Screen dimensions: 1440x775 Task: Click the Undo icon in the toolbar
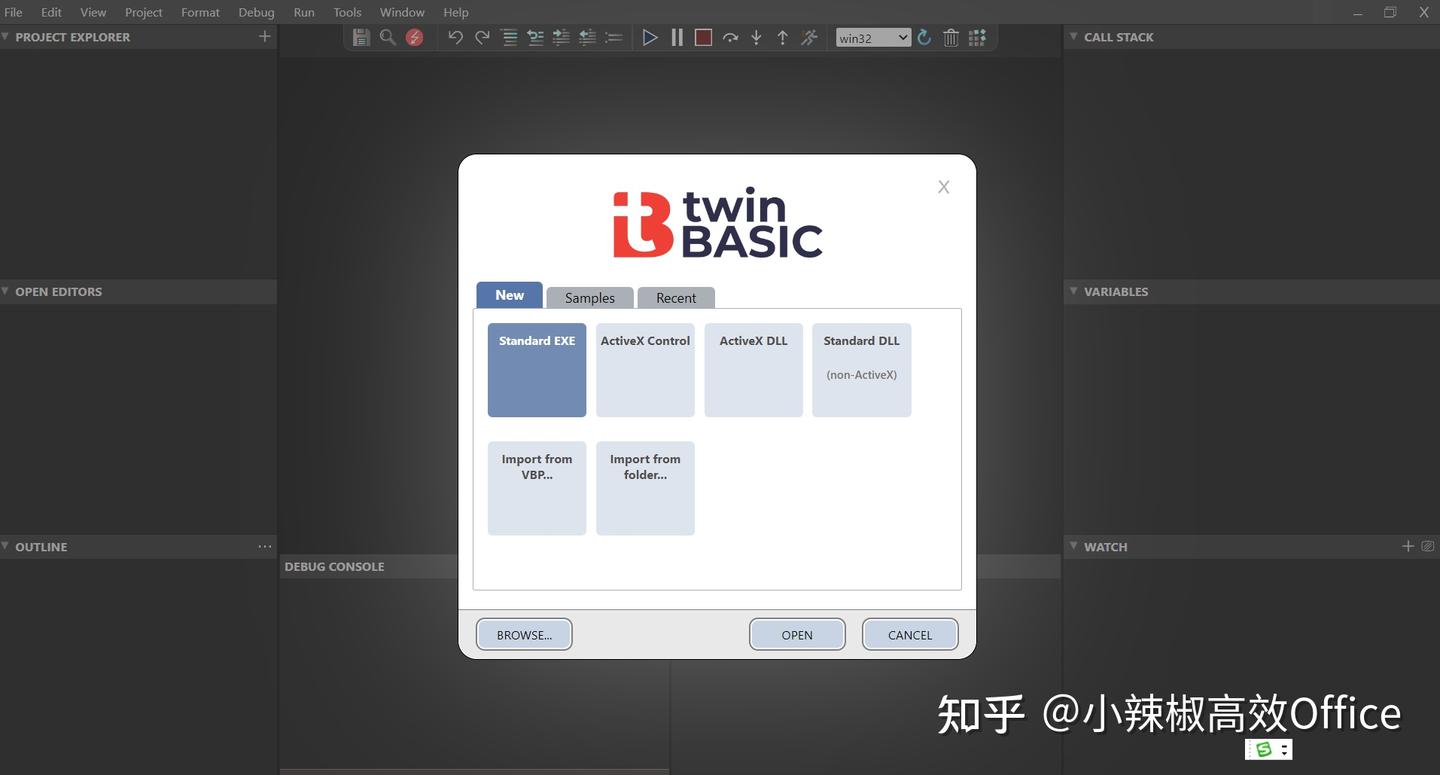(x=455, y=37)
